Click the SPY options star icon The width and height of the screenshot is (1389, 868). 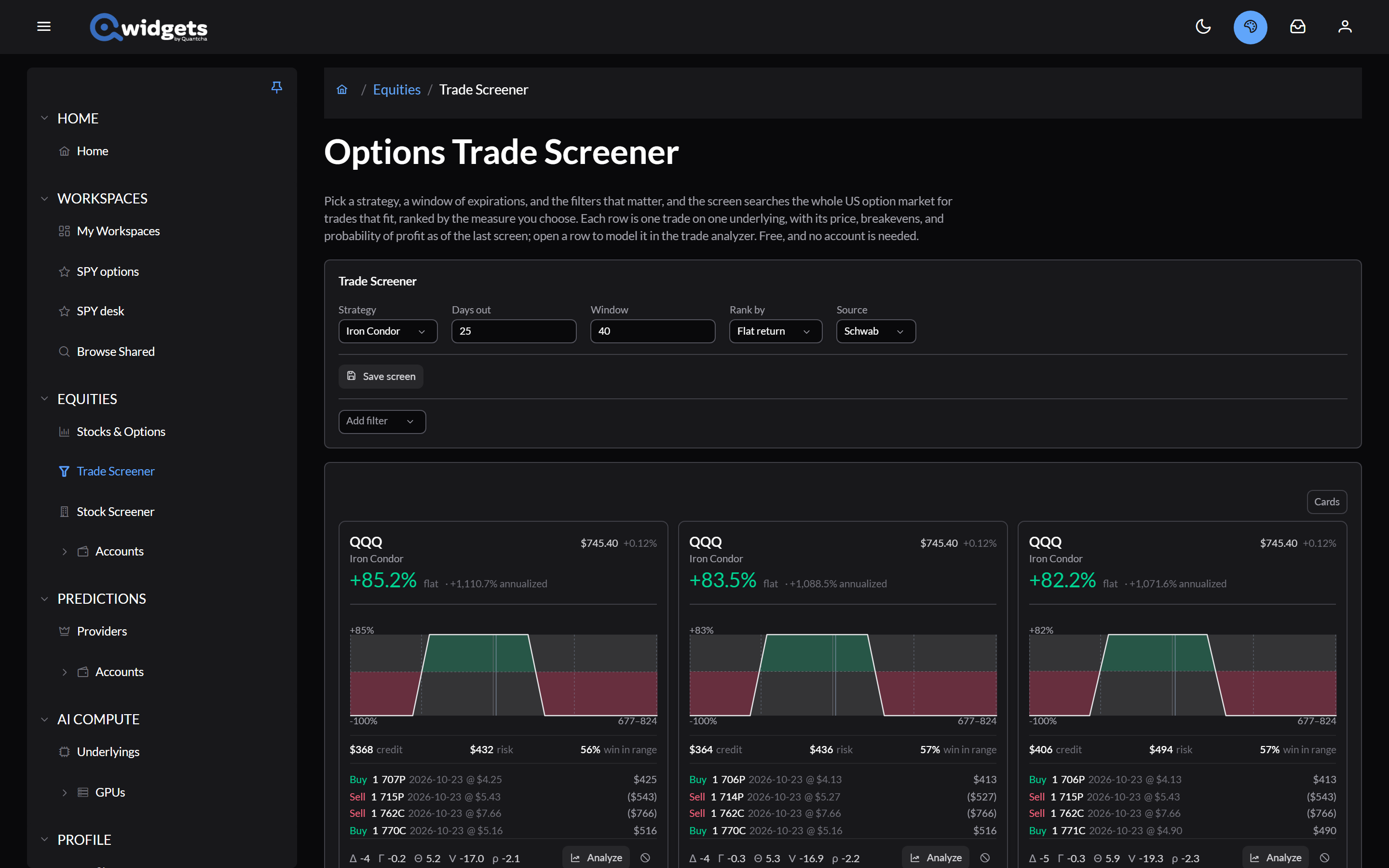64,271
